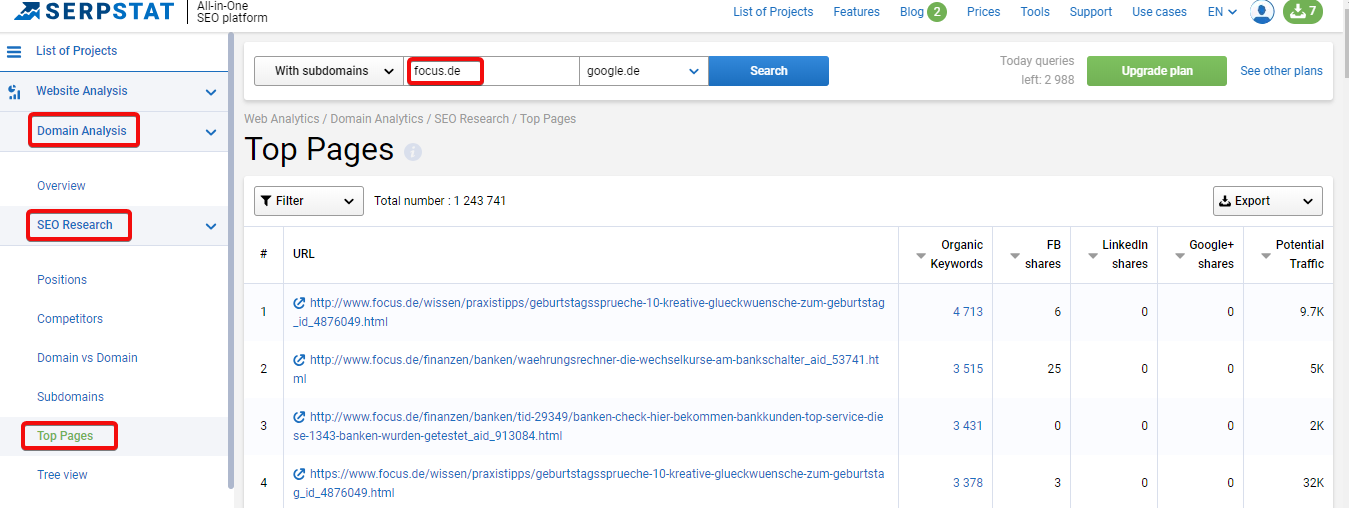1349x508 pixels.
Task: Open Tools in top navigation
Action: 1035,12
